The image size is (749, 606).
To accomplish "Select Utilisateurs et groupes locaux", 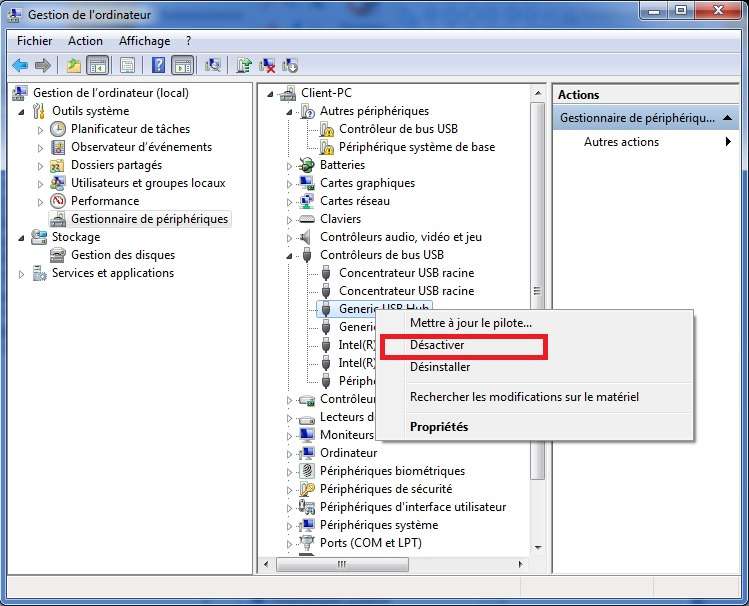I will [148, 183].
